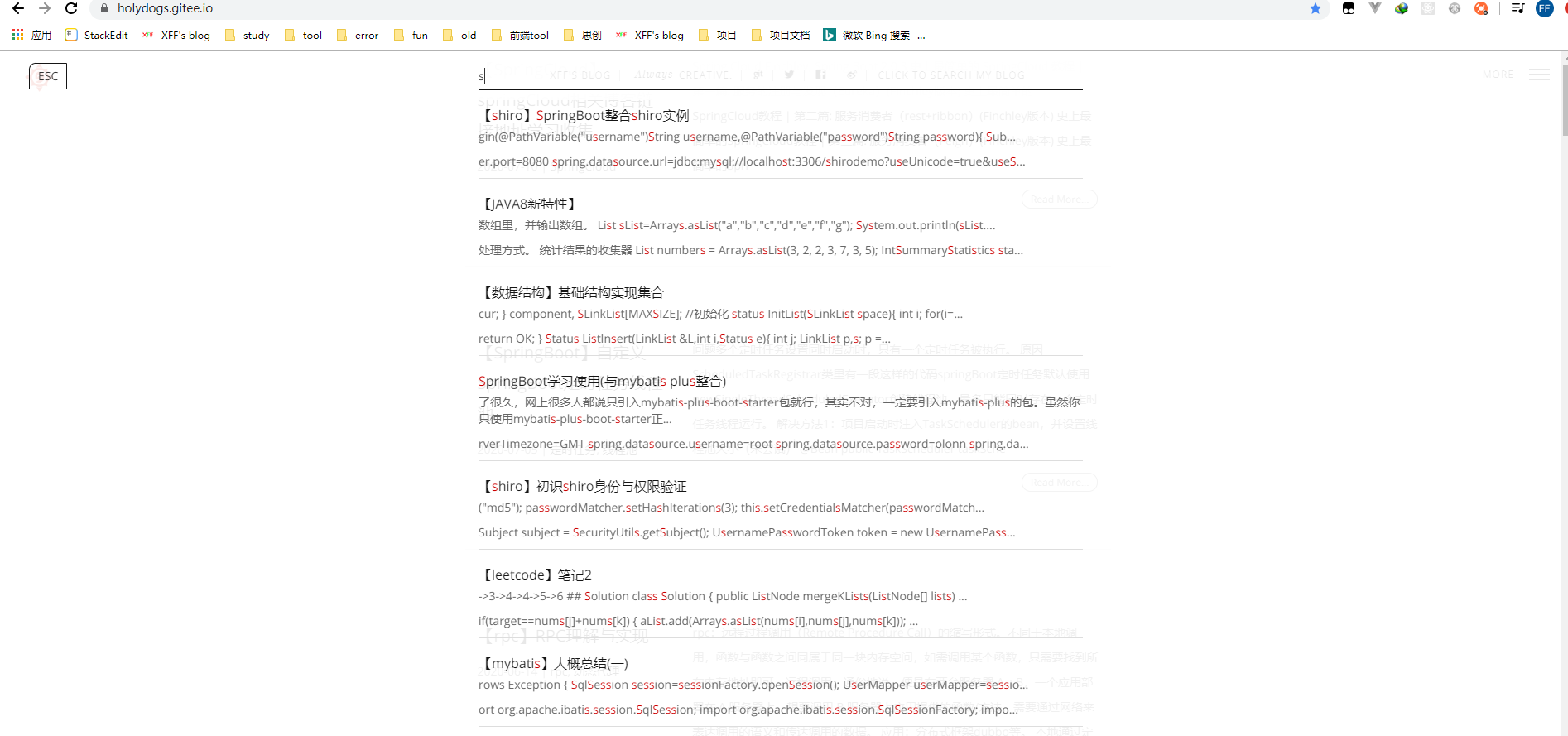Viewport: 1568px width, 736px height.
Task: Open the 前端tool bookmark folder
Action: [x=520, y=35]
